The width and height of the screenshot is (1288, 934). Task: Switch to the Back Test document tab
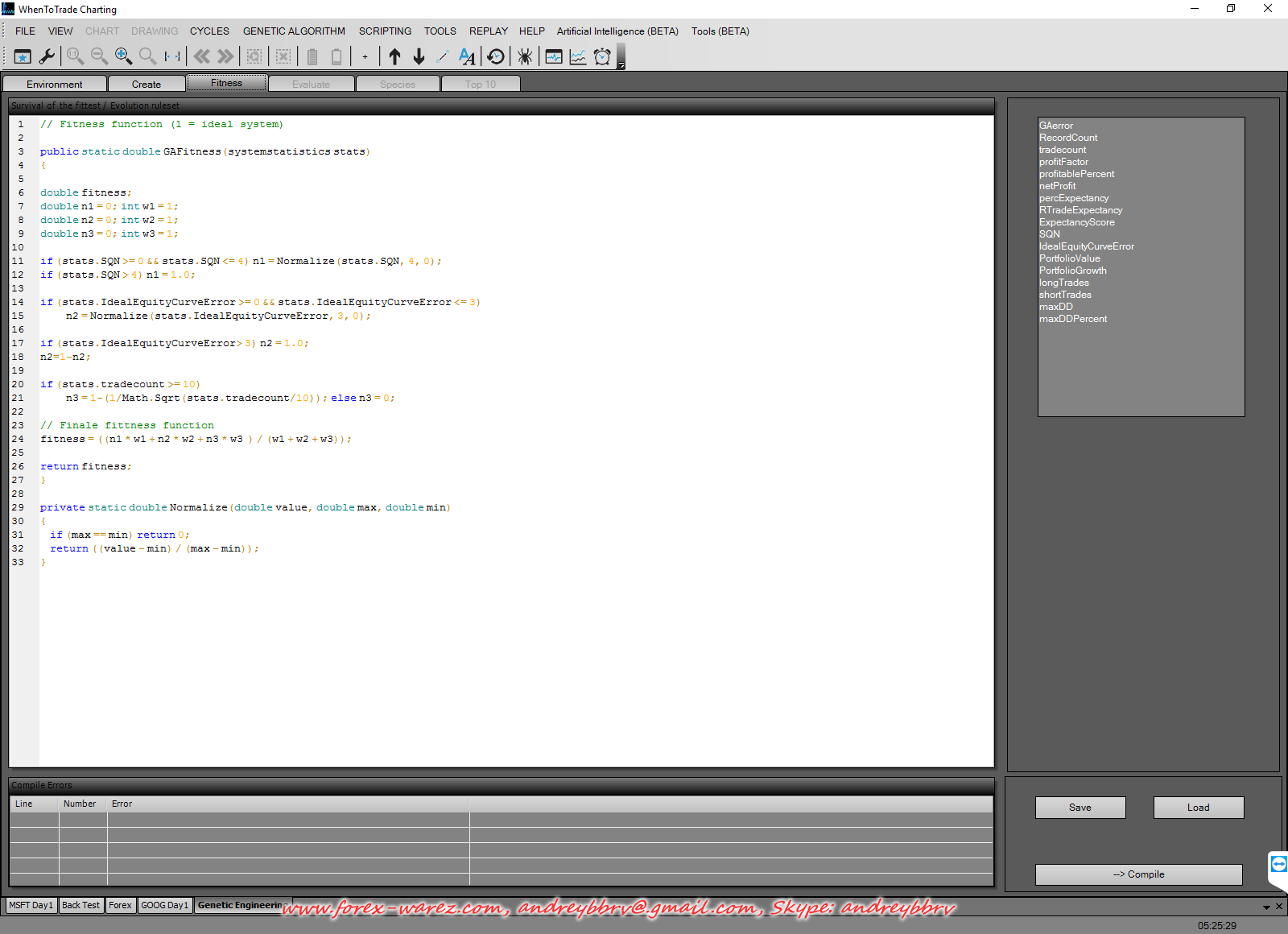pos(80,906)
